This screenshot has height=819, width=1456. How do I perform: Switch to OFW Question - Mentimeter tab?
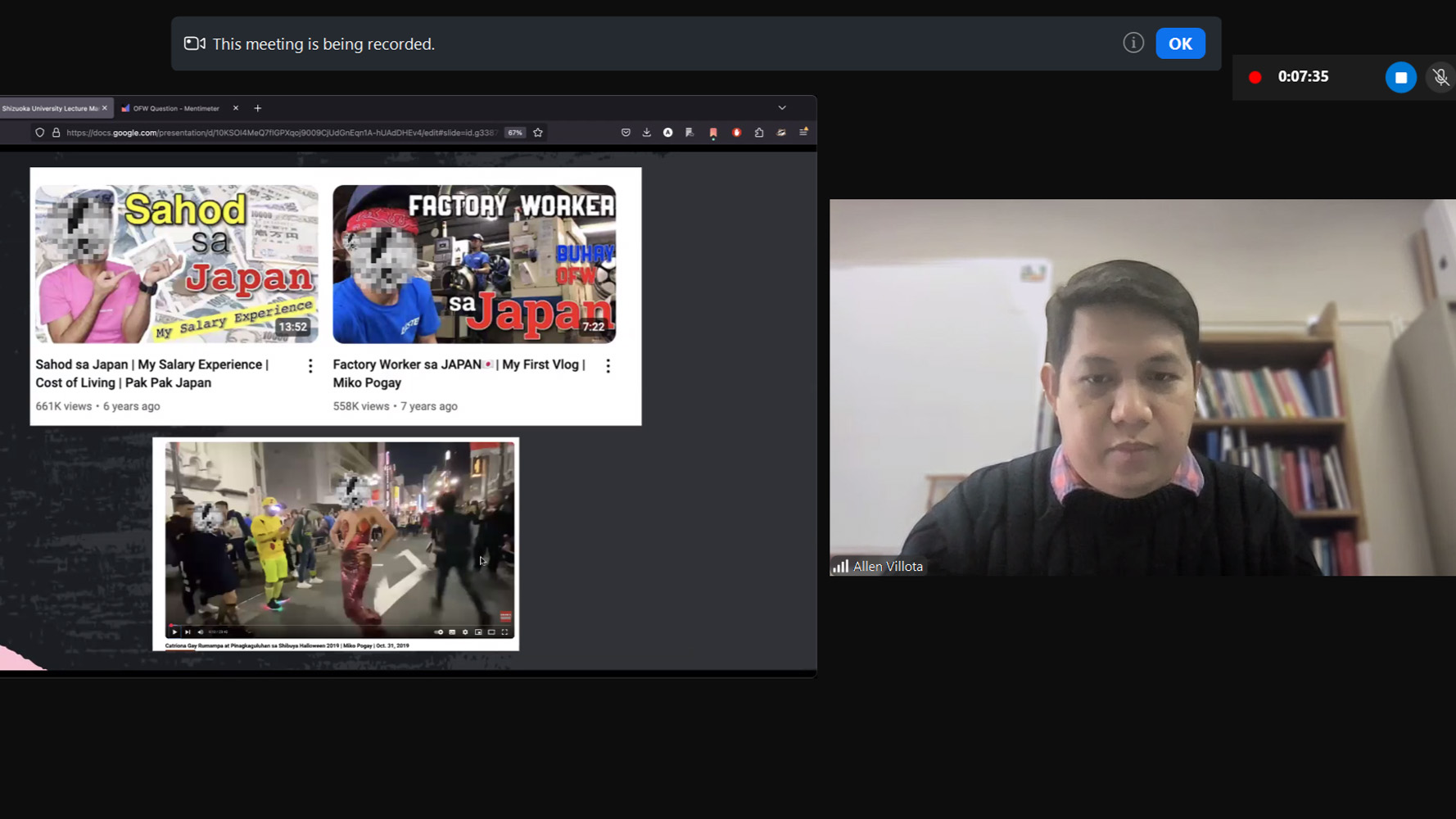(176, 108)
